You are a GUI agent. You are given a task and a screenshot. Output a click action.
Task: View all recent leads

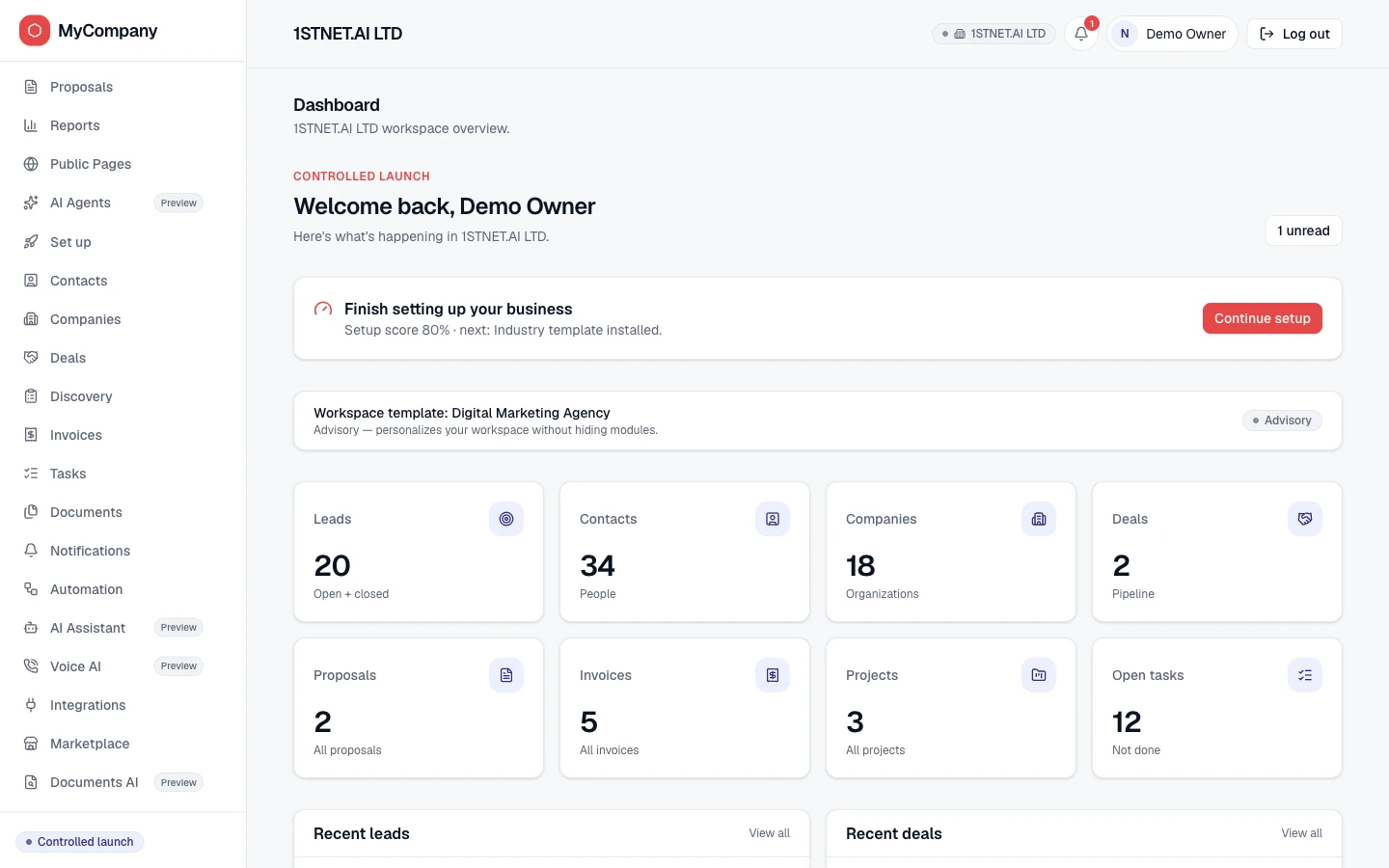coord(769,833)
